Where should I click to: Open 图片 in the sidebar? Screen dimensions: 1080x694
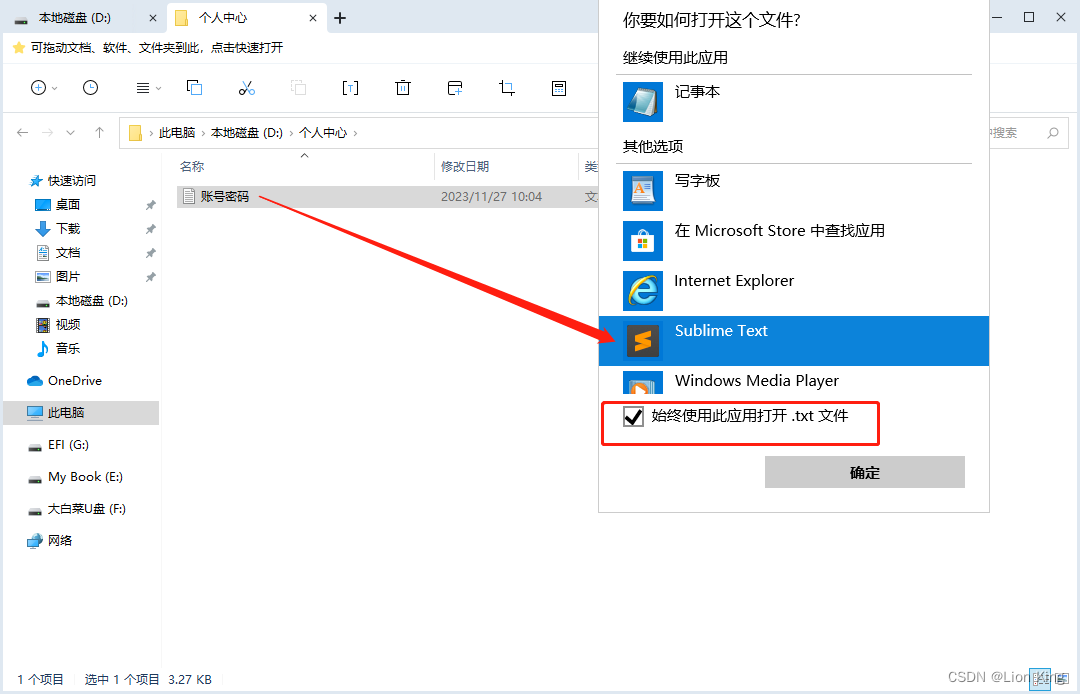68,276
